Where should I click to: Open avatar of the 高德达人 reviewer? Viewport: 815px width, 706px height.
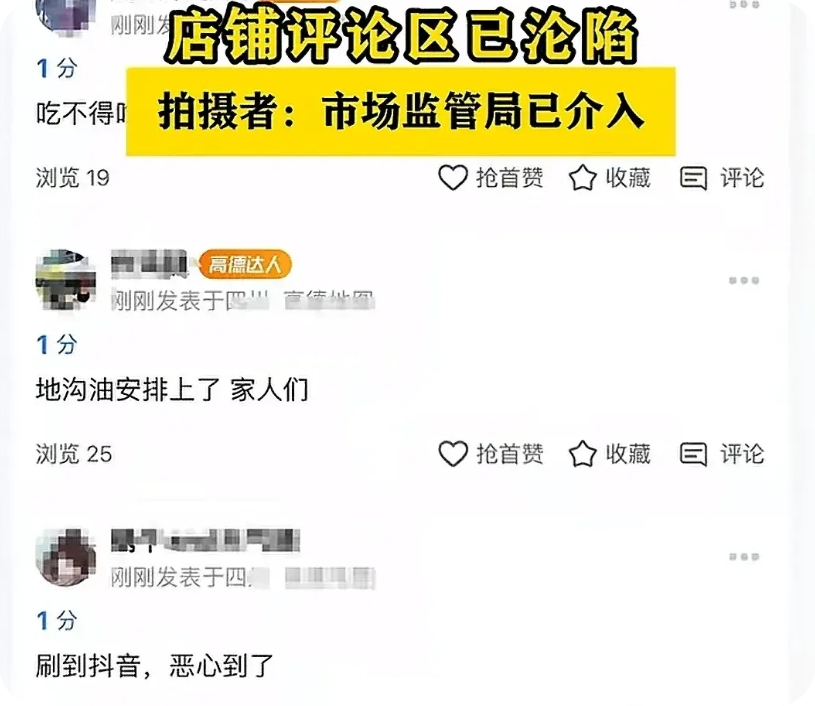point(65,280)
